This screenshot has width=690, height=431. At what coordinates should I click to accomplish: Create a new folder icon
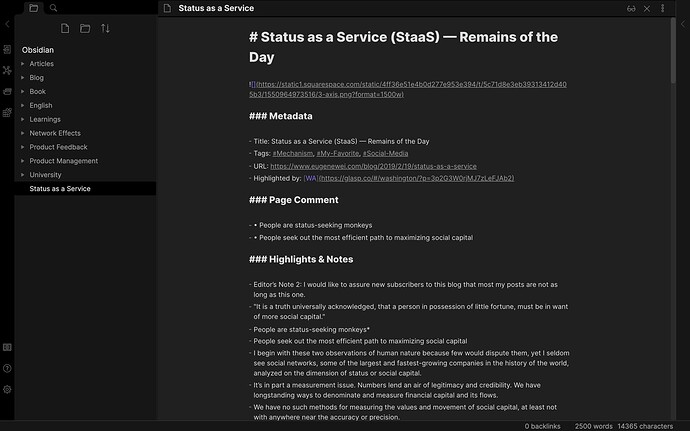click(85, 29)
